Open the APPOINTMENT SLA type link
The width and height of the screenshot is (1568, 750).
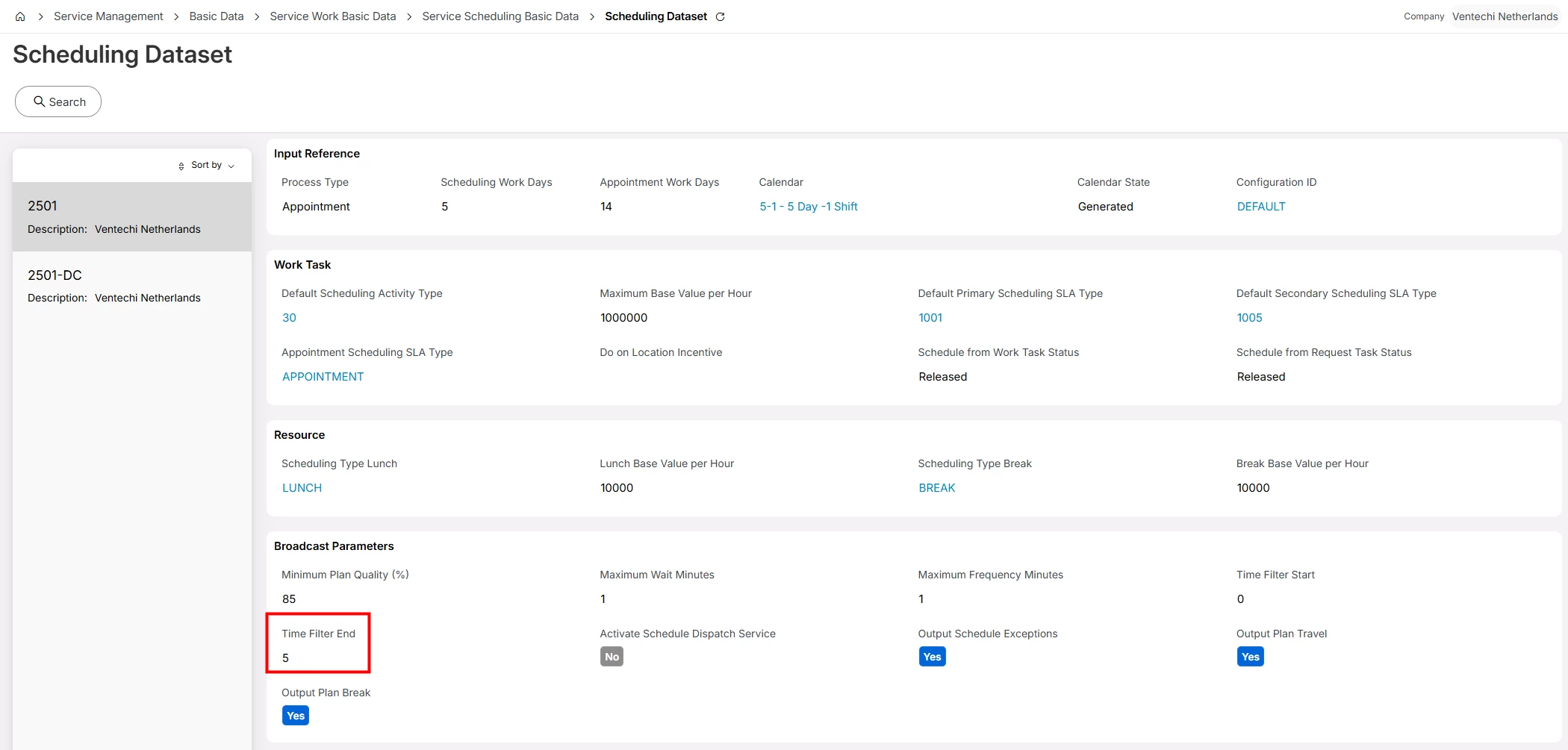(x=323, y=377)
